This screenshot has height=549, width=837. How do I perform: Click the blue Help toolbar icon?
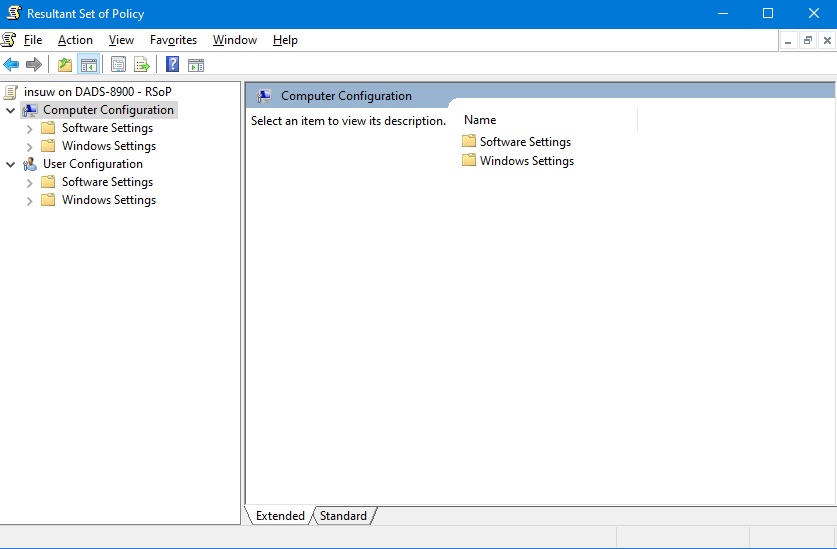(x=172, y=65)
